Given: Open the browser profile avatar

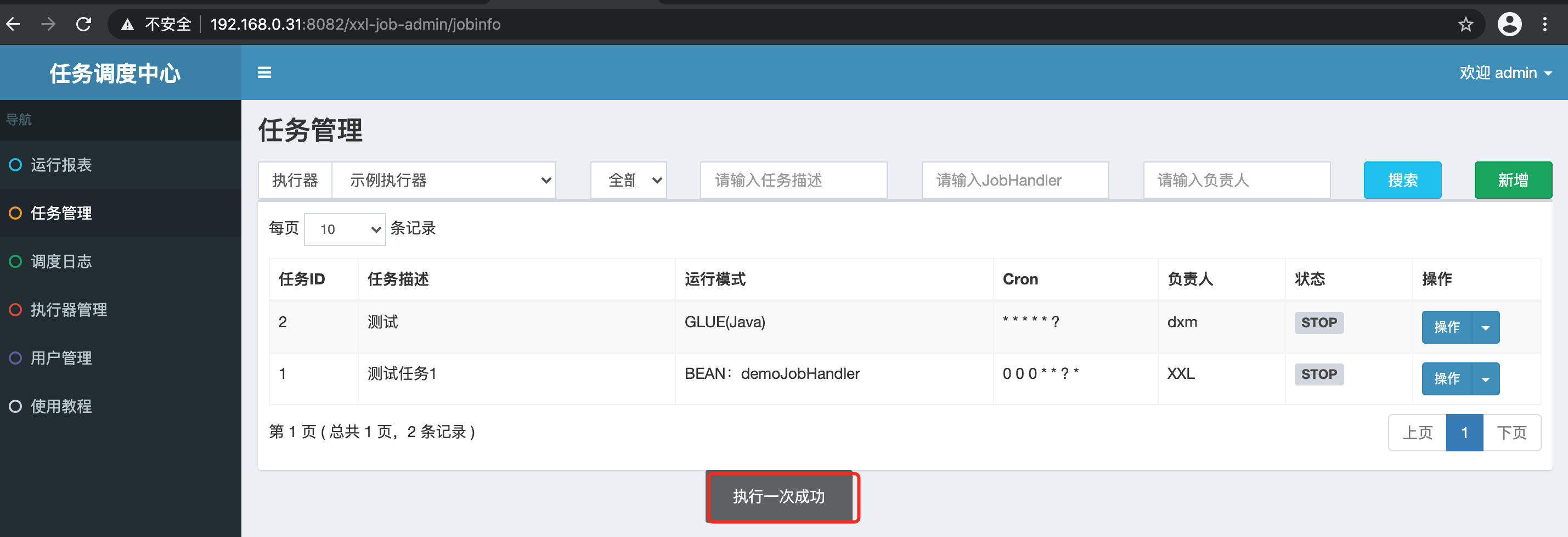Looking at the screenshot, I should click(1509, 24).
